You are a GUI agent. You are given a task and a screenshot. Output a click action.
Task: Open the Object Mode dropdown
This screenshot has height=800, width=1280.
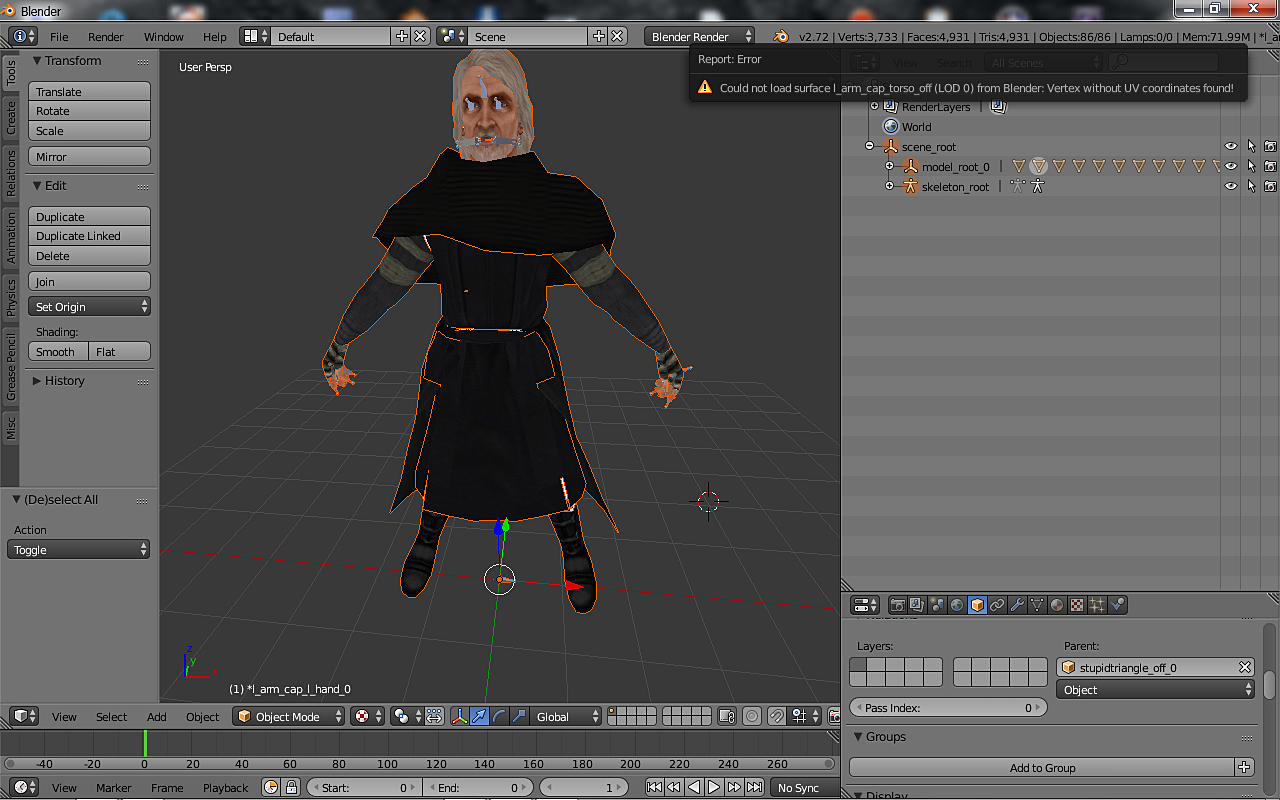coord(289,716)
